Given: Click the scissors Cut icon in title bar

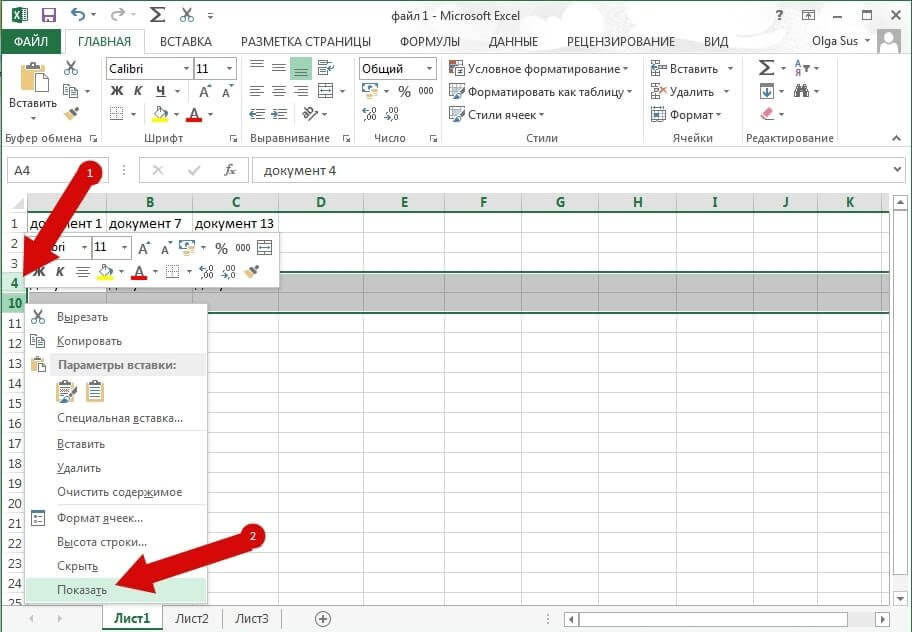Looking at the screenshot, I should (x=187, y=15).
